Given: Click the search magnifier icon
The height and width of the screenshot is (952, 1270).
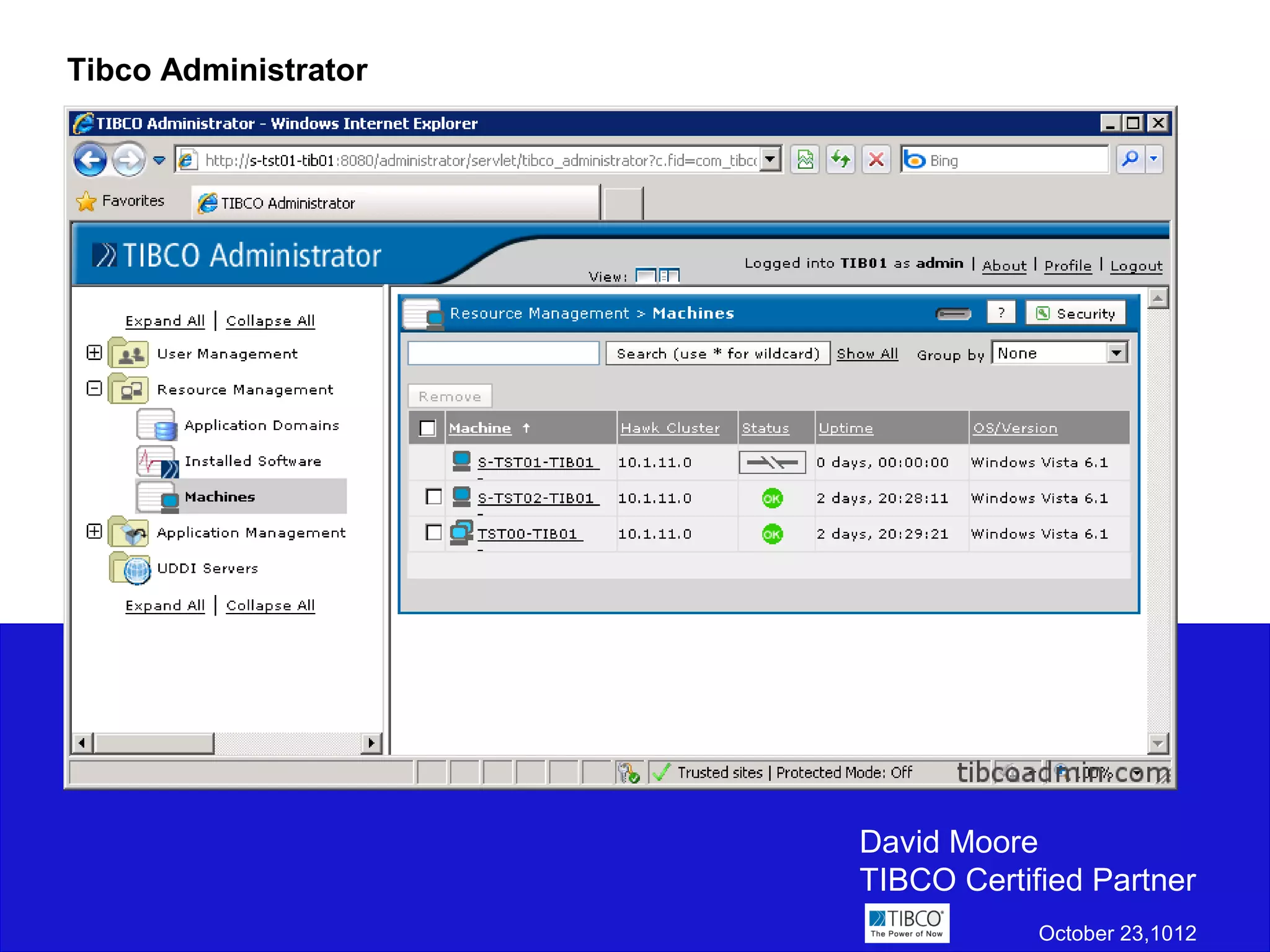Looking at the screenshot, I should (1130, 160).
